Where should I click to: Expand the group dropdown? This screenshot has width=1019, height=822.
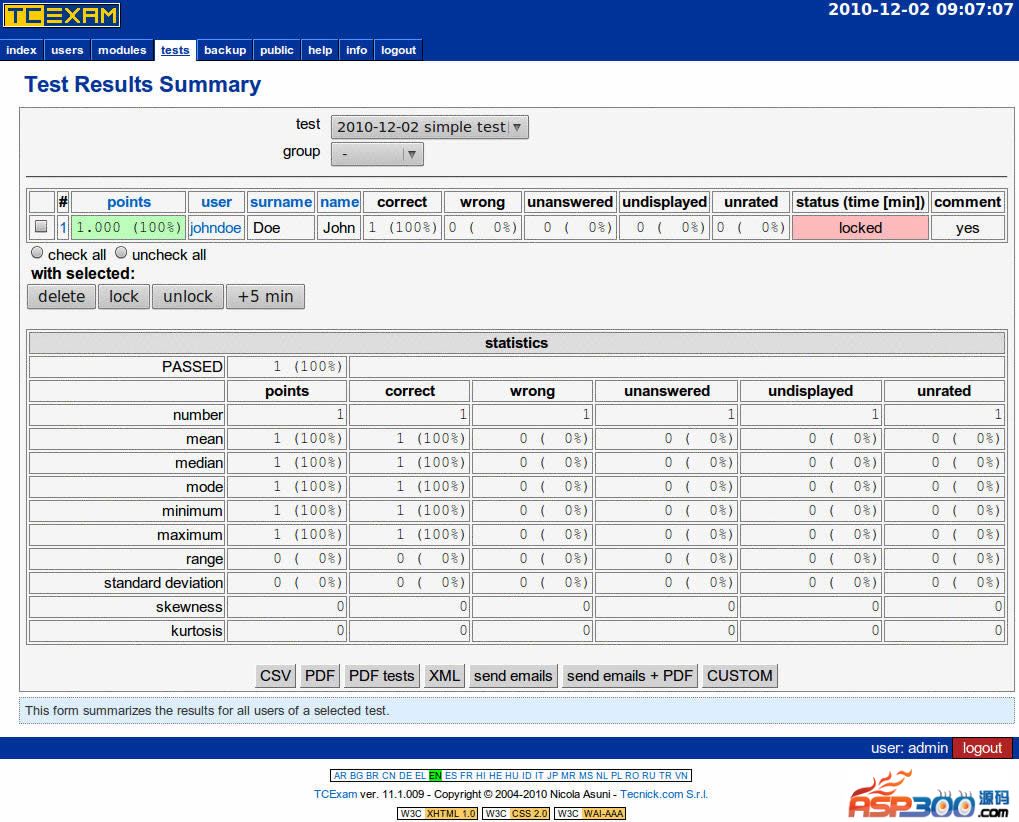[x=378, y=154]
